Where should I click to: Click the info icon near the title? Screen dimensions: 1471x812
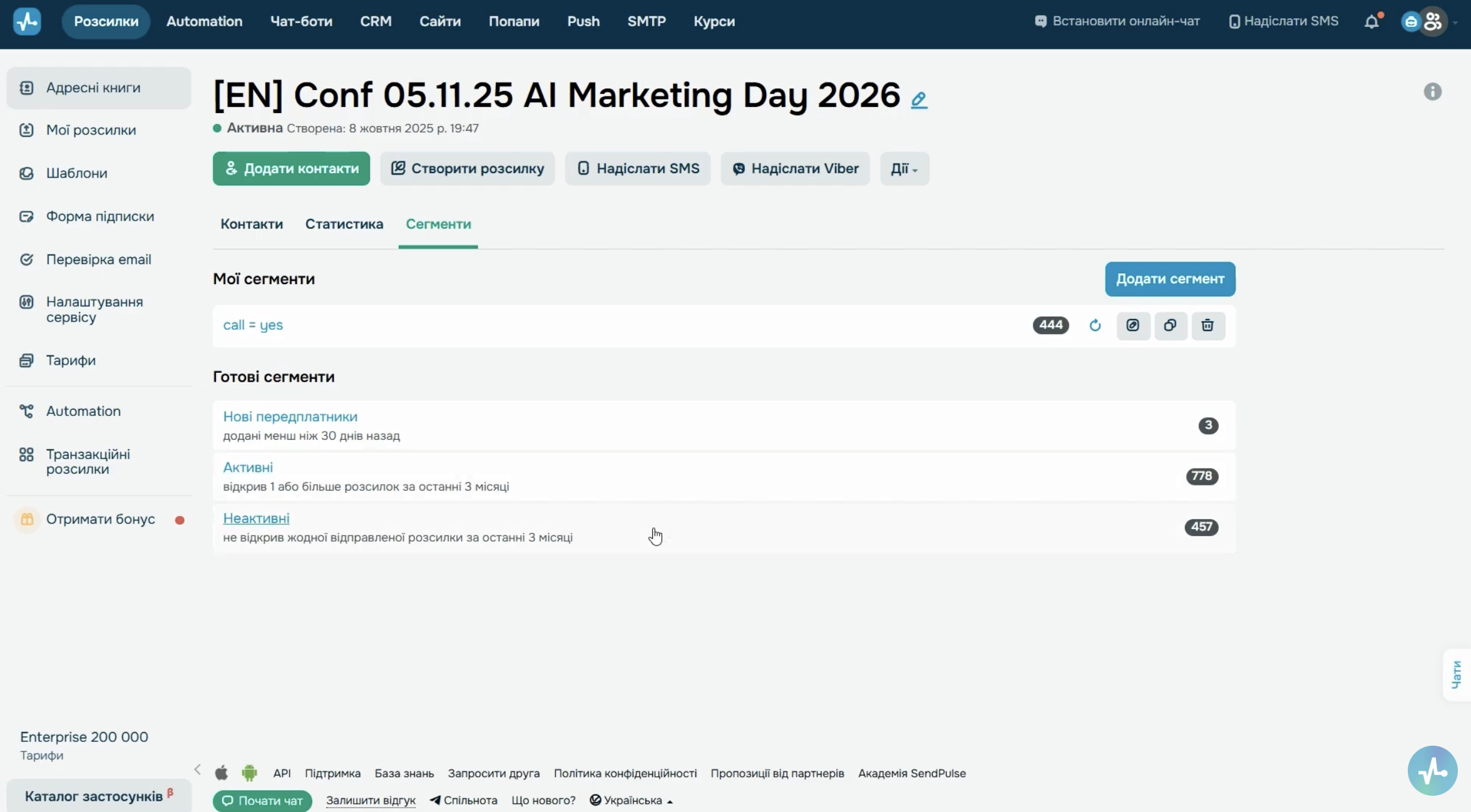coord(1432,92)
